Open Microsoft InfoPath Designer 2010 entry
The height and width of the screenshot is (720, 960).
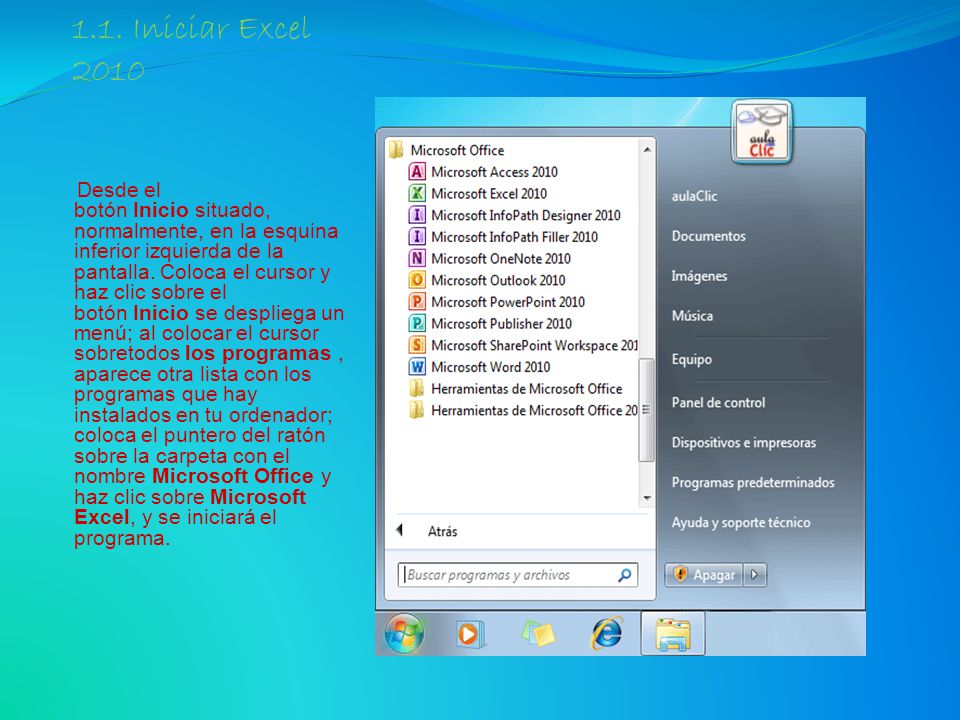tap(525, 215)
